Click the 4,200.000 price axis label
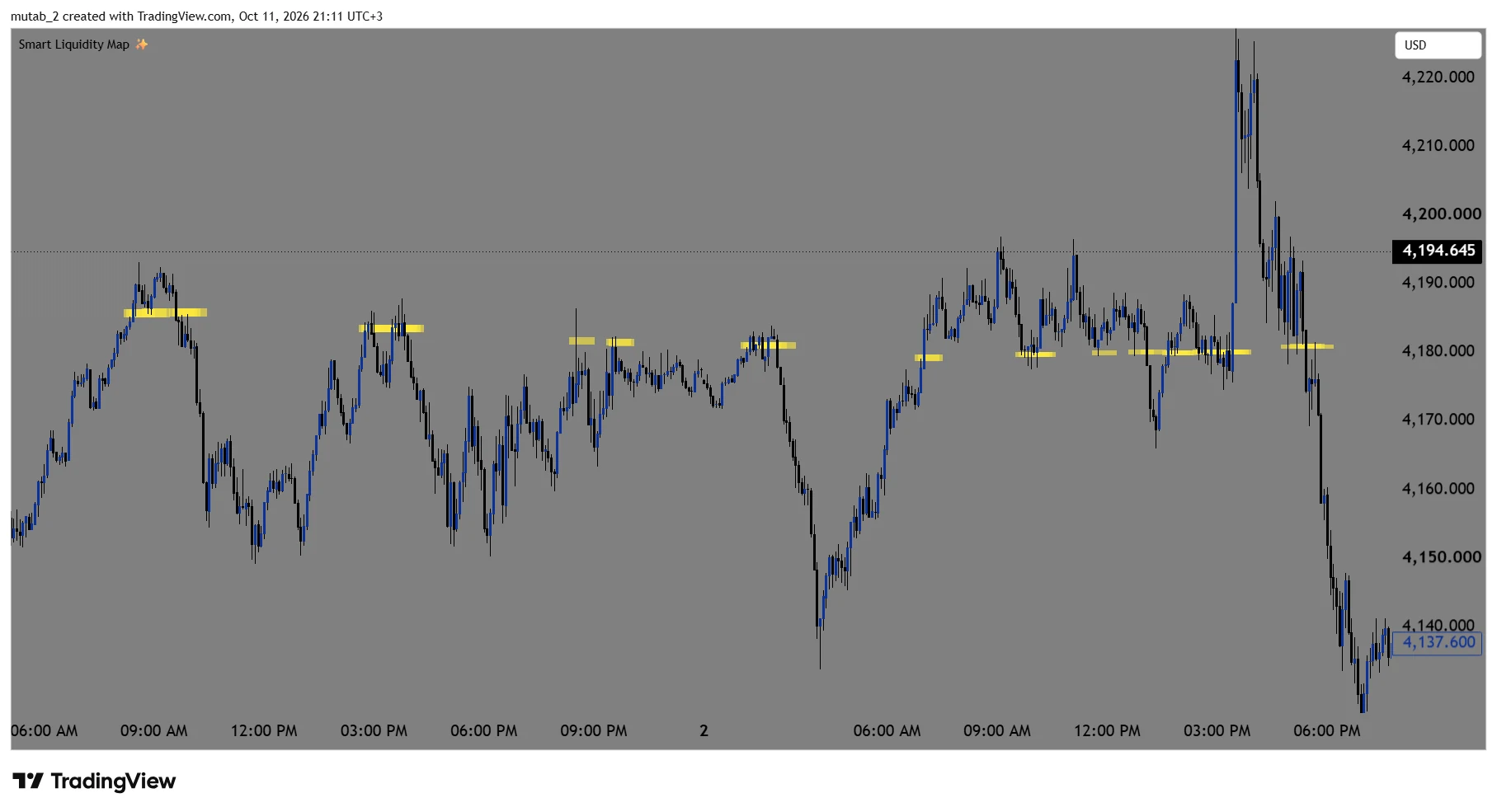 click(x=1441, y=214)
